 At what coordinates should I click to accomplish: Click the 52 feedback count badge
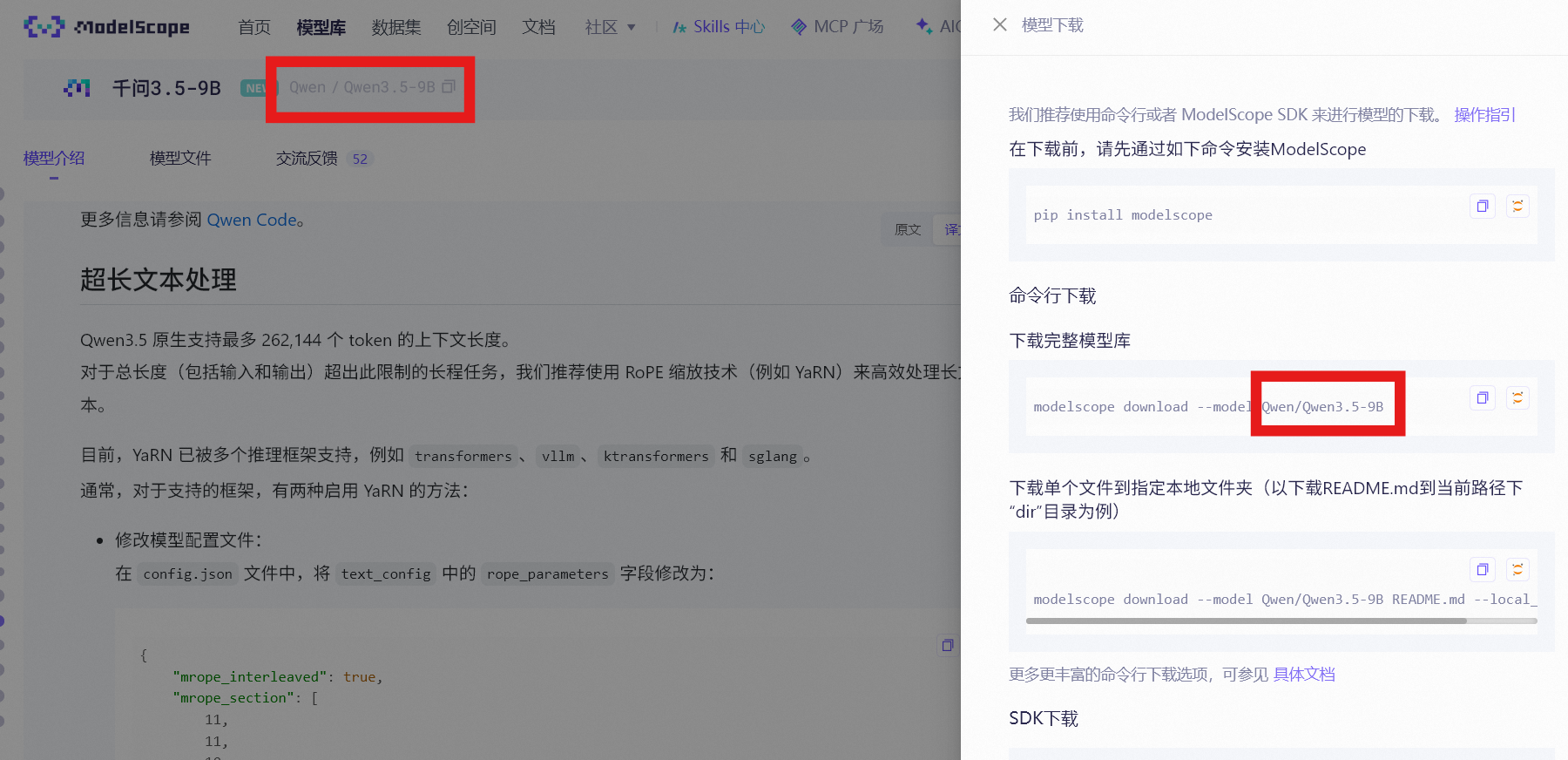(x=360, y=159)
